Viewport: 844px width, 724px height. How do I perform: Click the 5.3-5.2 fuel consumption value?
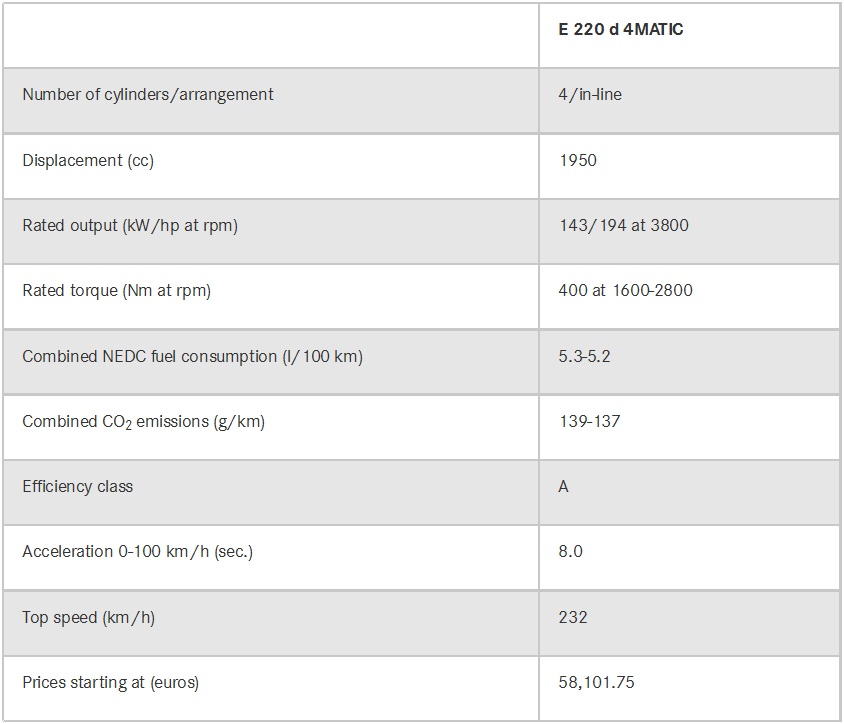tap(585, 356)
